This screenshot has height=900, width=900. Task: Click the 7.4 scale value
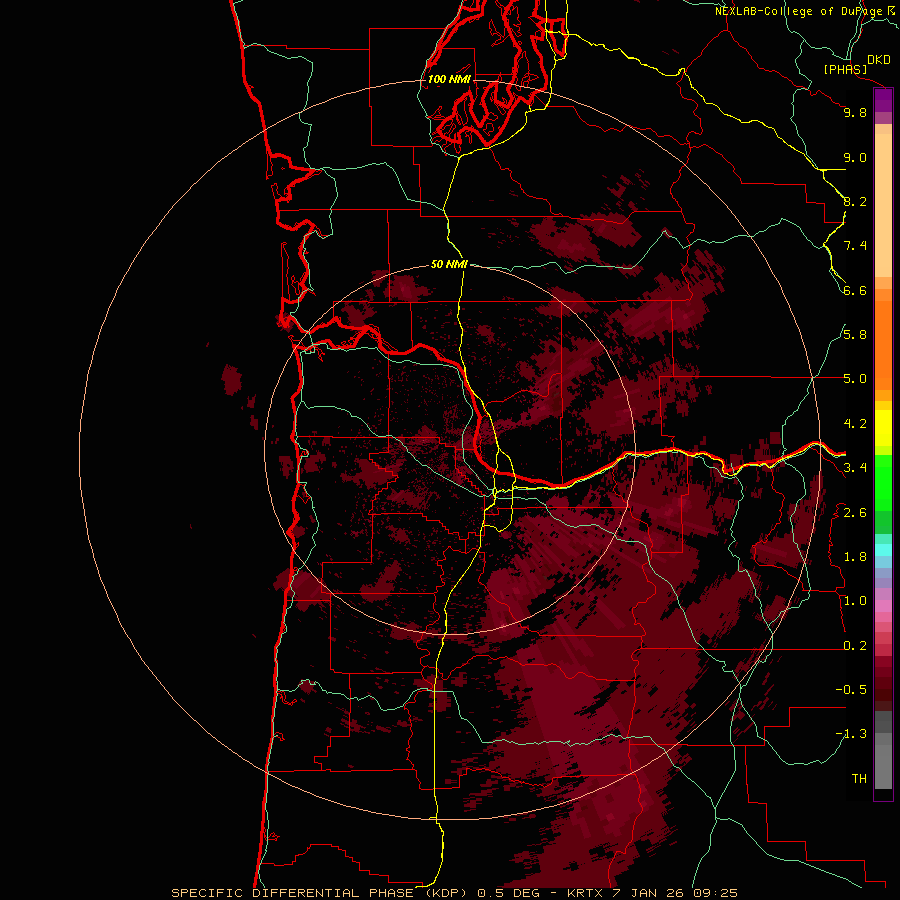coord(855,246)
